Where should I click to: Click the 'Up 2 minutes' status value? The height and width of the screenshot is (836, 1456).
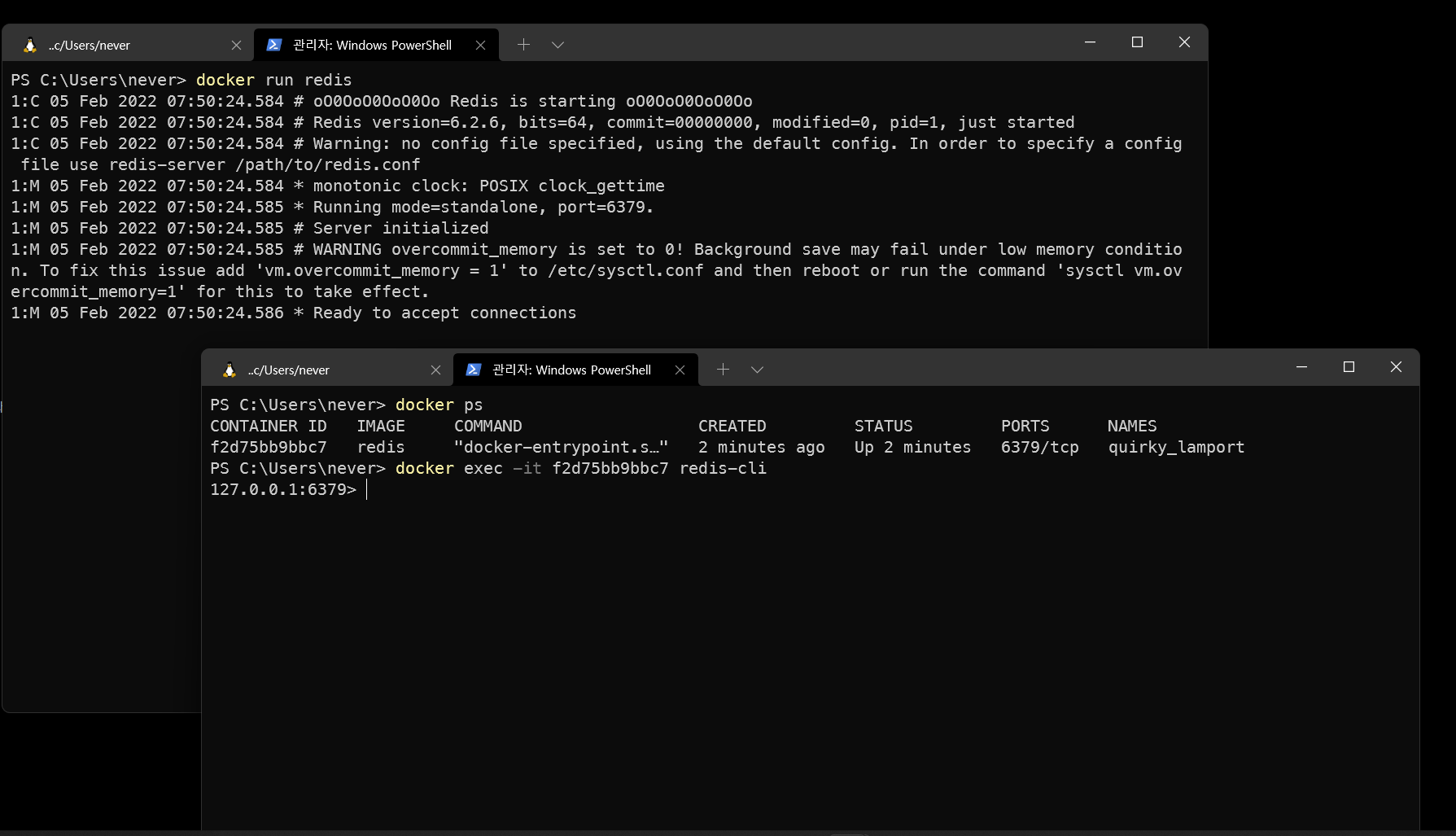913,447
